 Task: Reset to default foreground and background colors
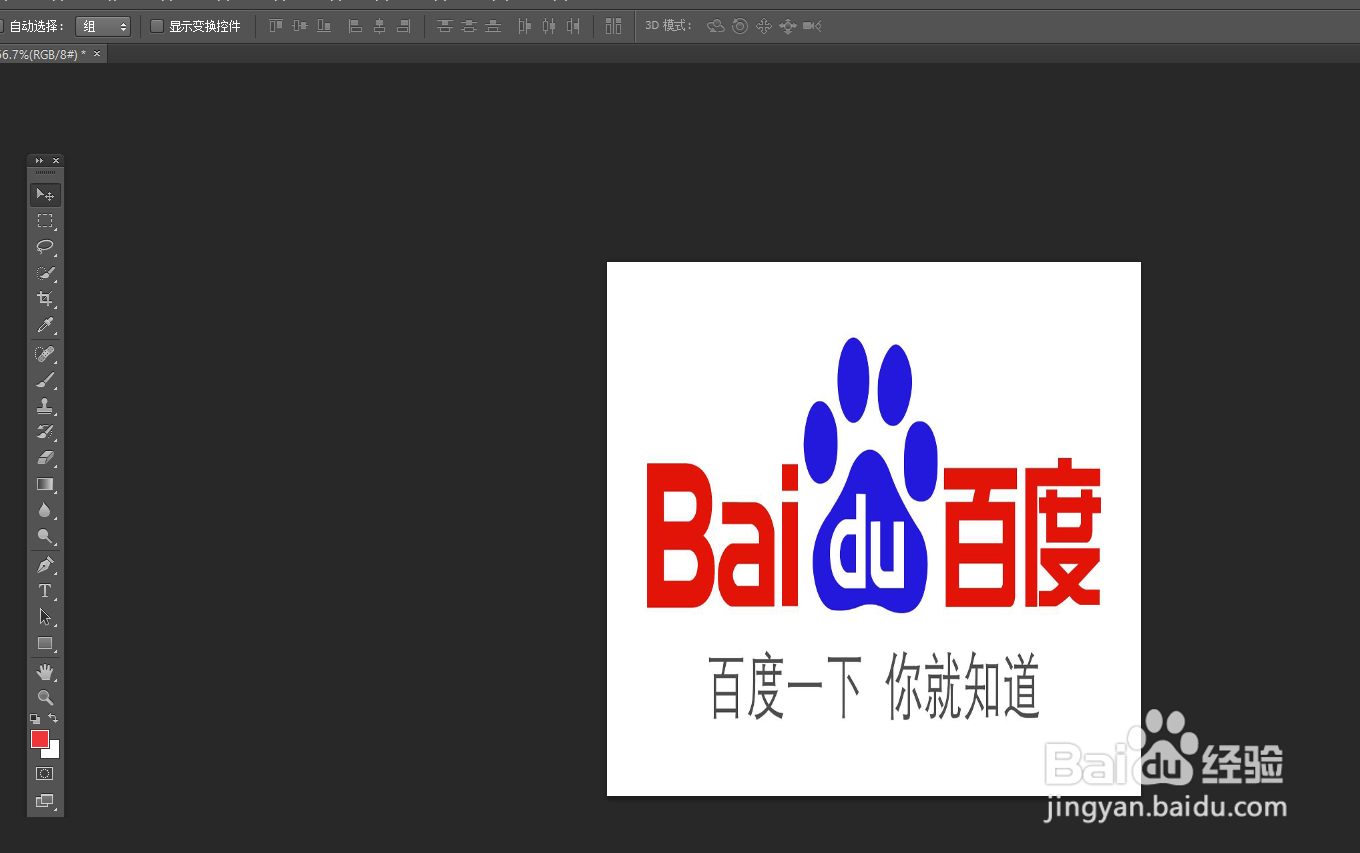click(x=35, y=718)
